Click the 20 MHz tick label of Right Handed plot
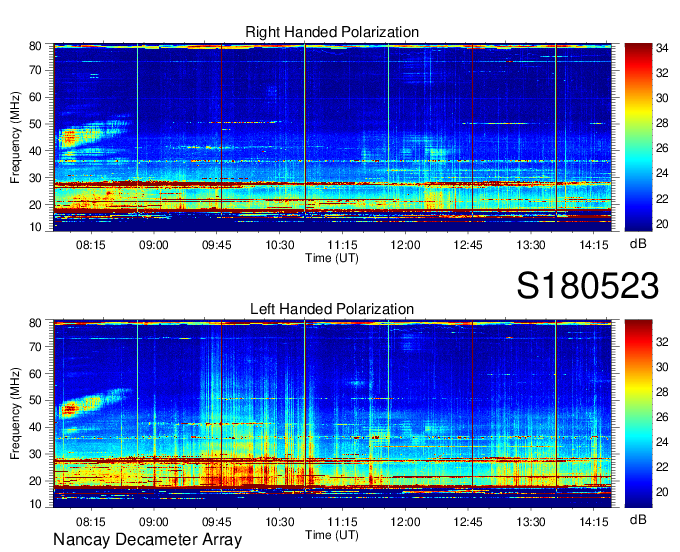 coord(35,205)
